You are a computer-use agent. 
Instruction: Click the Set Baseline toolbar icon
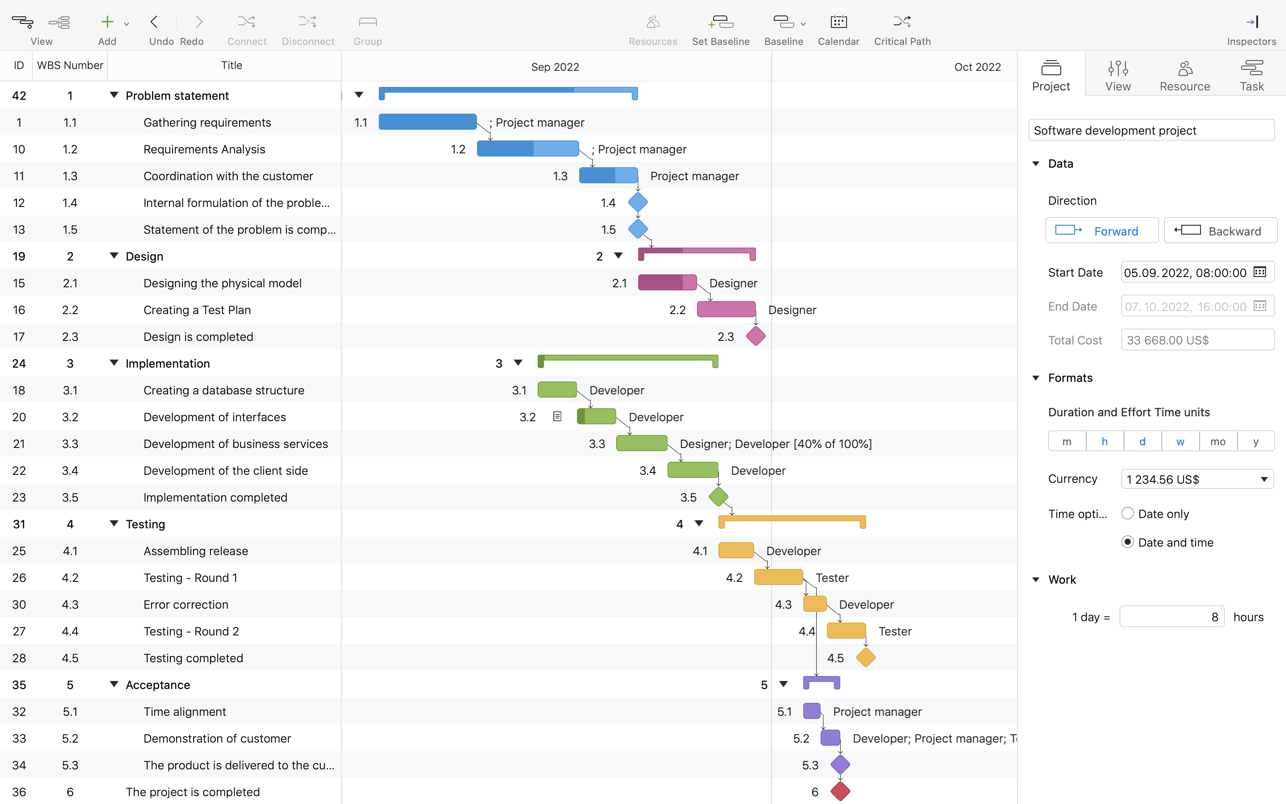tap(720, 22)
